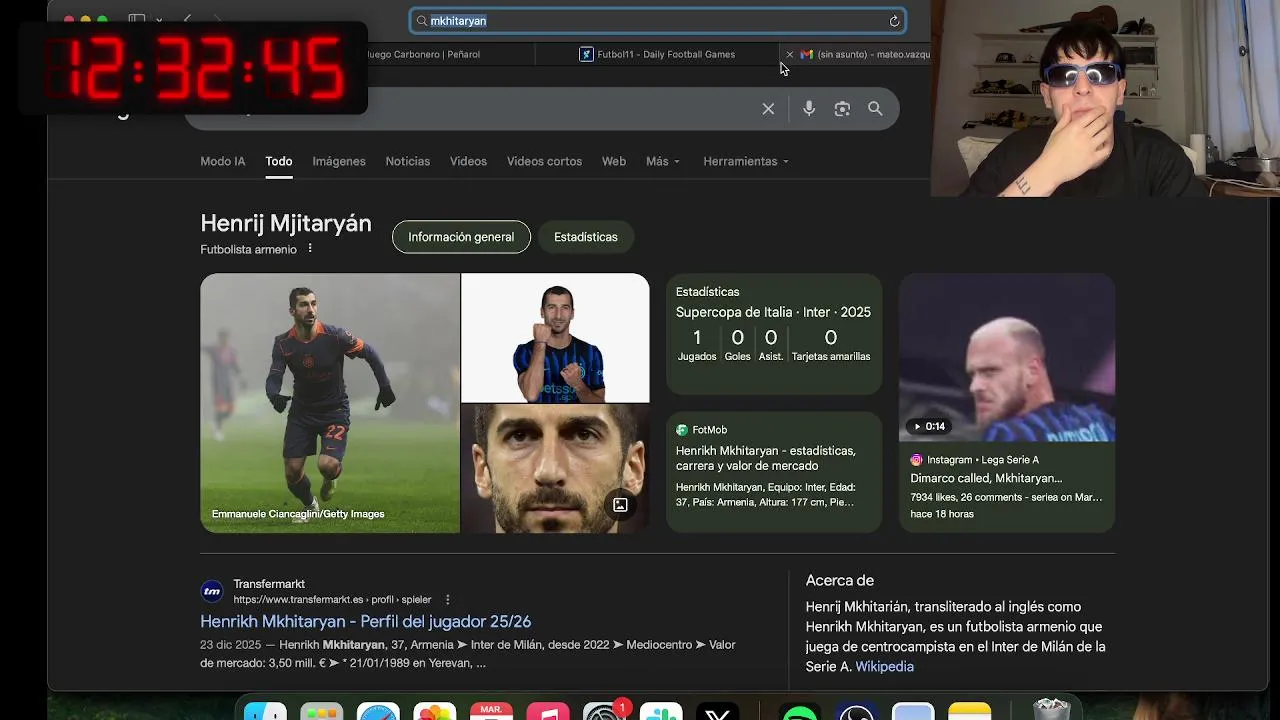Open Spotify from the Dock

coord(800,712)
